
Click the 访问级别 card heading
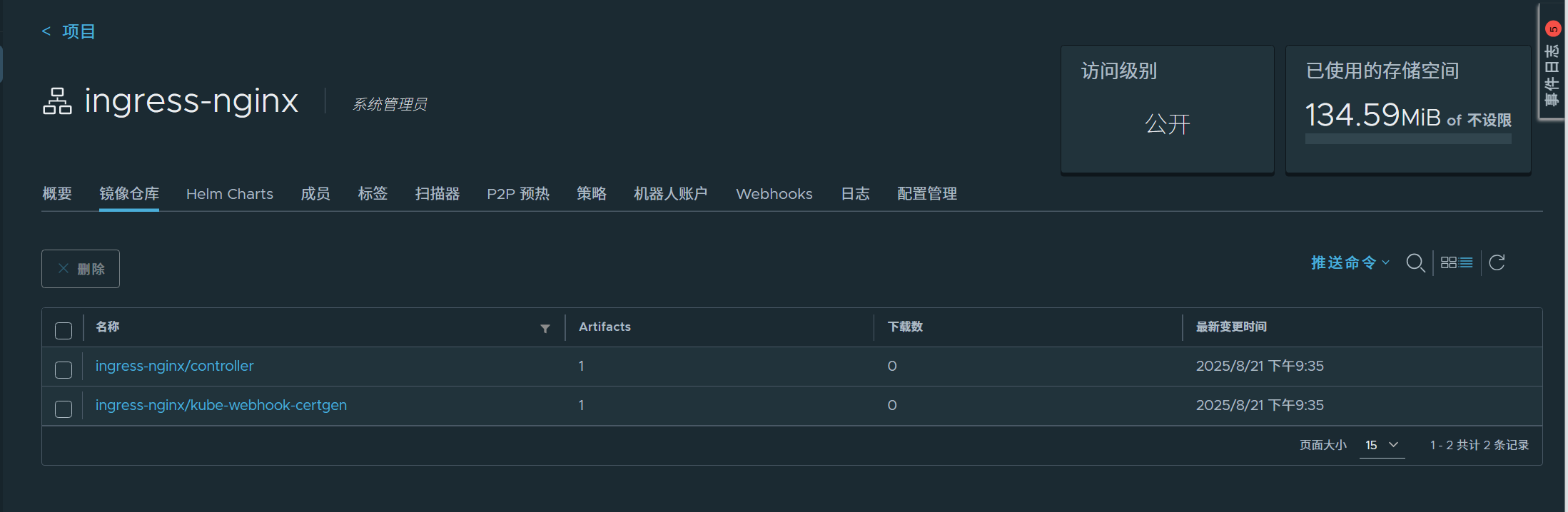click(x=1119, y=71)
